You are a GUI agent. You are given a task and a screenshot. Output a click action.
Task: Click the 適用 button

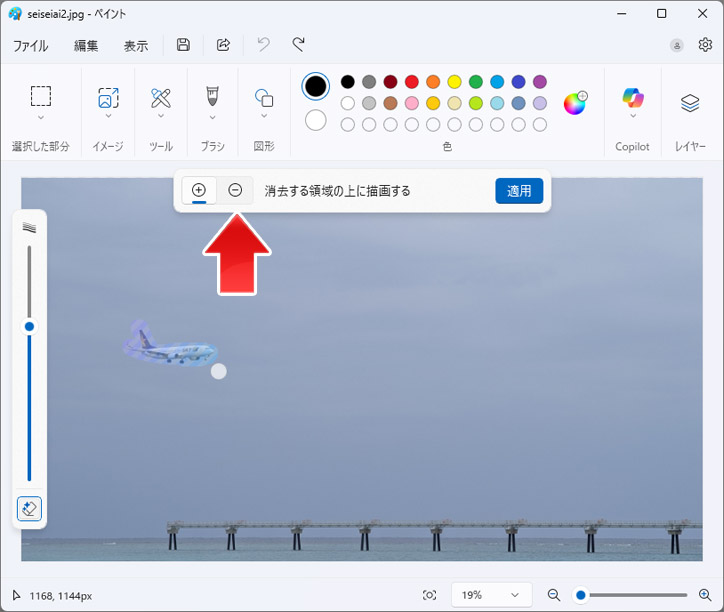click(519, 191)
